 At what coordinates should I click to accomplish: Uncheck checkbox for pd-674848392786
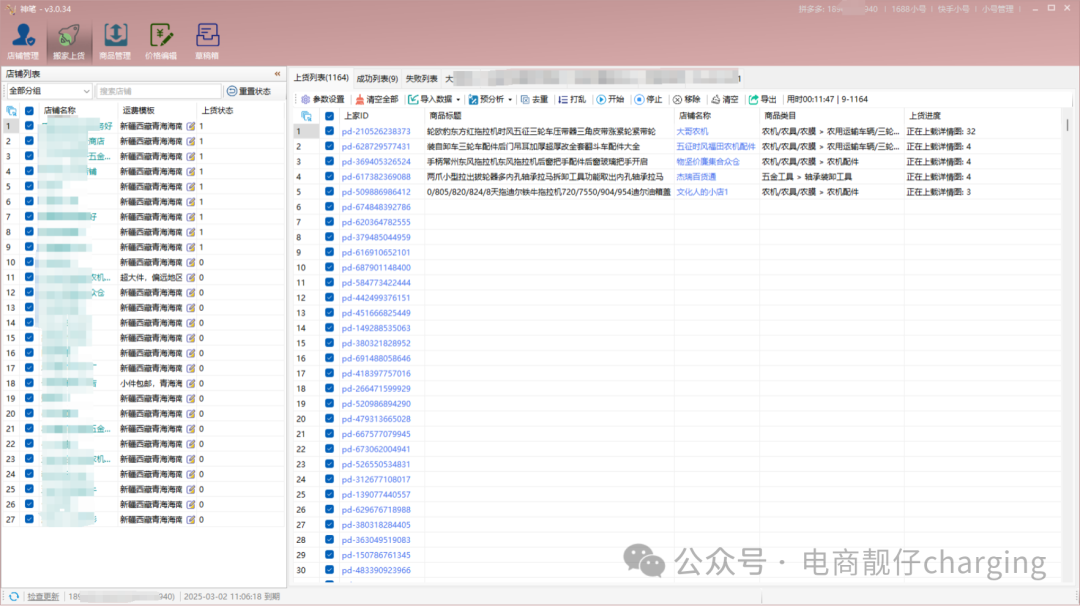click(x=329, y=207)
